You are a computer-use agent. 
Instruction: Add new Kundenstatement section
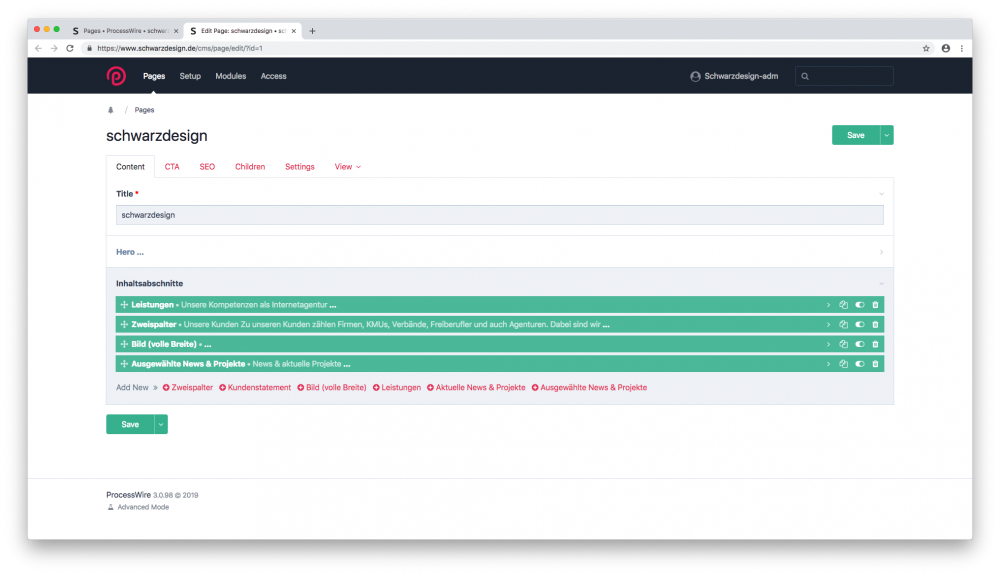pos(255,387)
